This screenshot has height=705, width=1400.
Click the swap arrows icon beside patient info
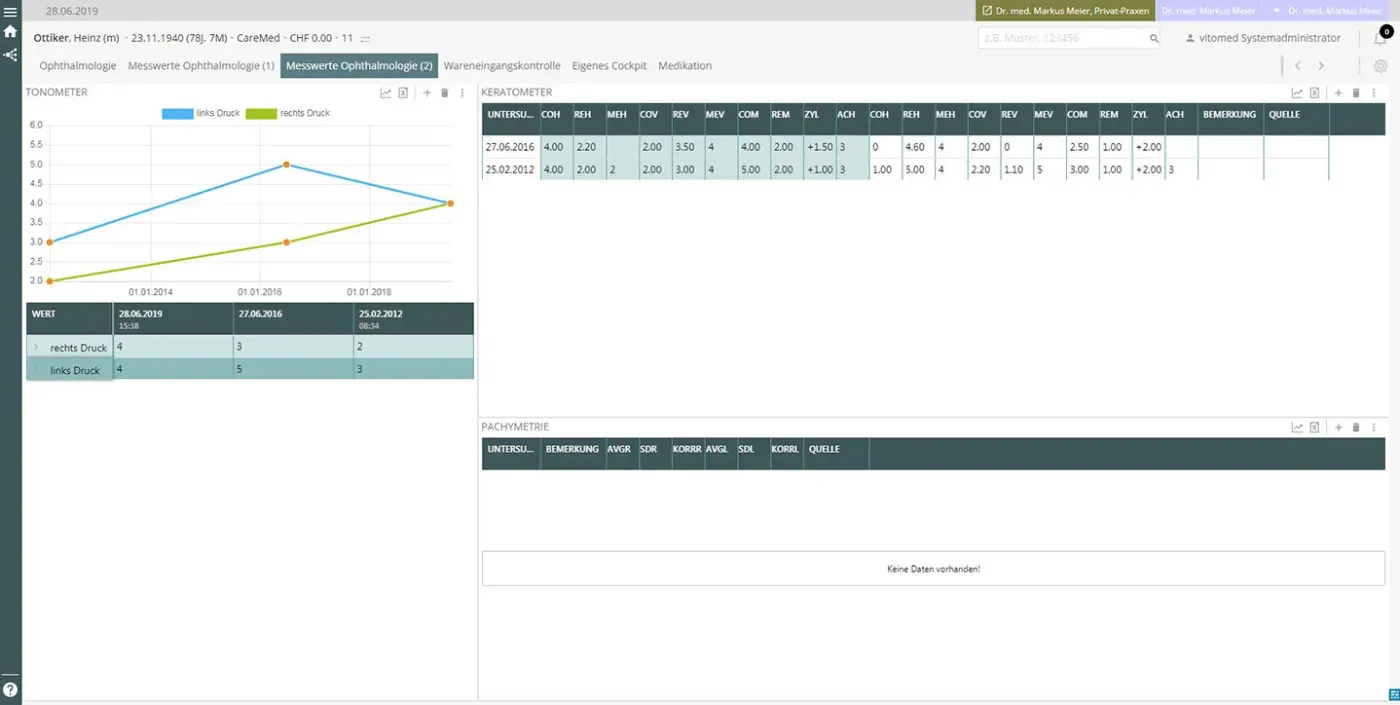[x=365, y=38]
